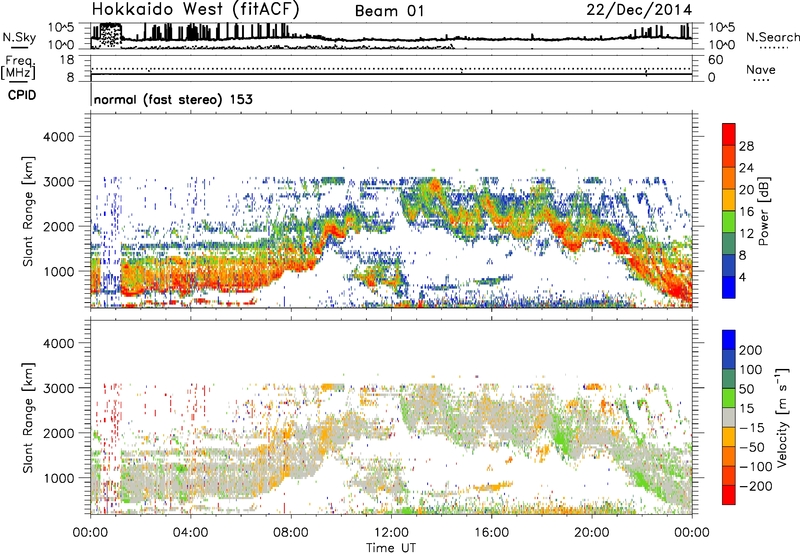The image size is (800, 554).
Task: Click the bright green 15–50 velocity colorbar segment
Action: click(x=729, y=398)
